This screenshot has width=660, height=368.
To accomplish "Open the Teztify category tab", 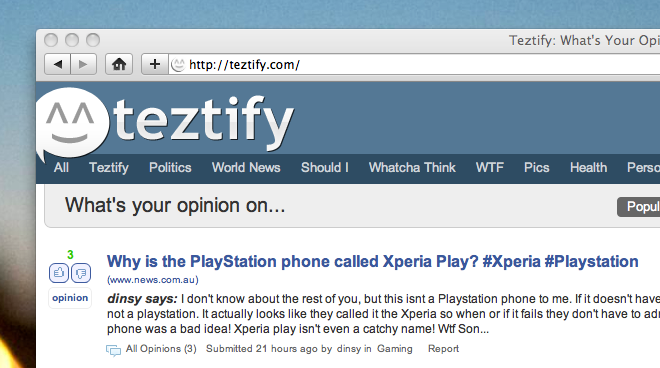I will tap(109, 168).
